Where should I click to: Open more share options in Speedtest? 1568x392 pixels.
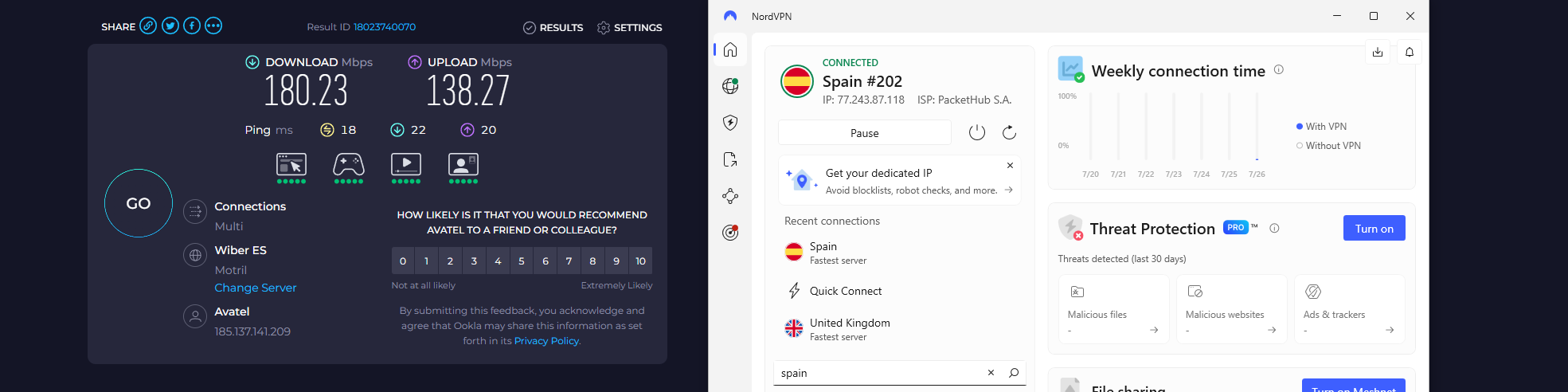pos(213,26)
